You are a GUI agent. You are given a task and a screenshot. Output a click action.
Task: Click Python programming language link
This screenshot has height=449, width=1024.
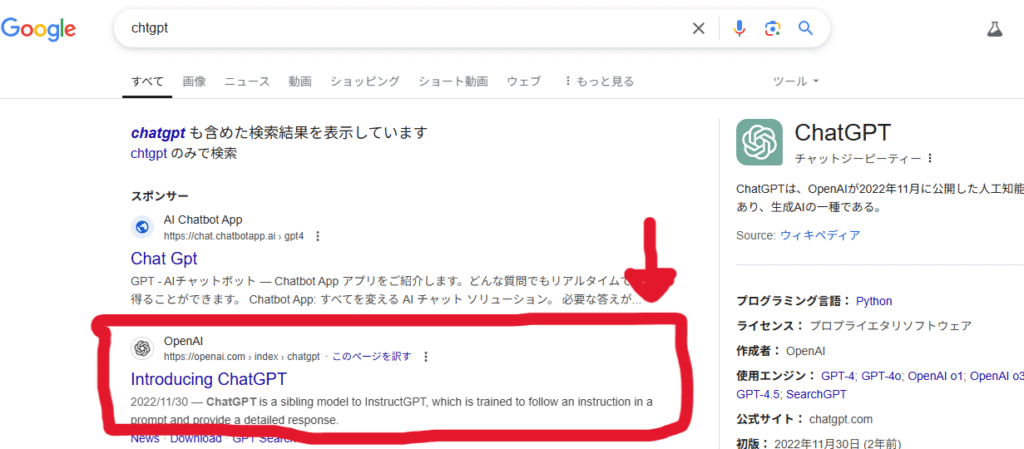[x=874, y=302]
